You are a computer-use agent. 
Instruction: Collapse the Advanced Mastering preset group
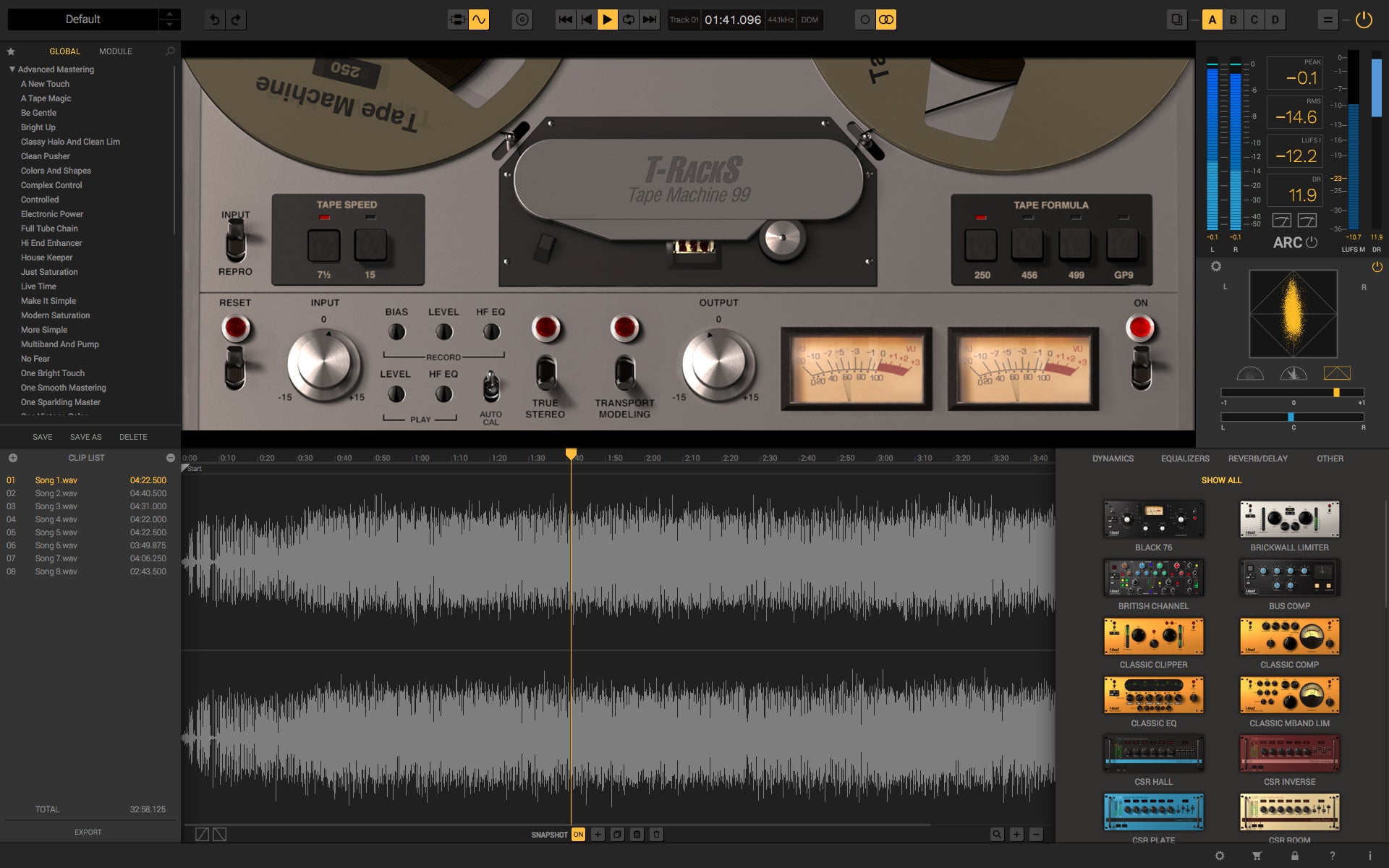(10, 69)
